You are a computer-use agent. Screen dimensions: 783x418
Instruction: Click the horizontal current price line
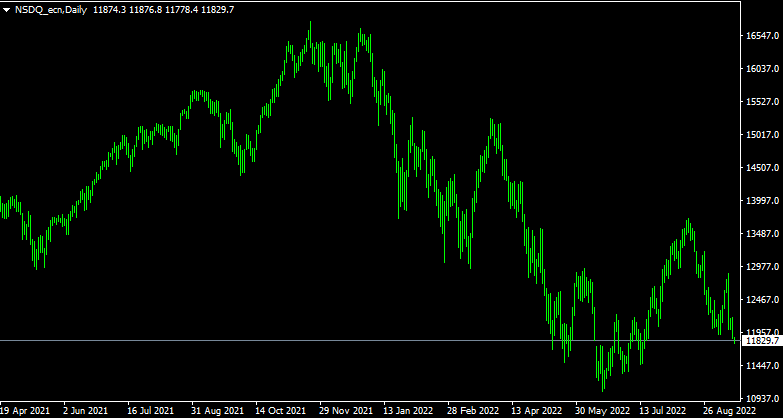pos(370,341)
